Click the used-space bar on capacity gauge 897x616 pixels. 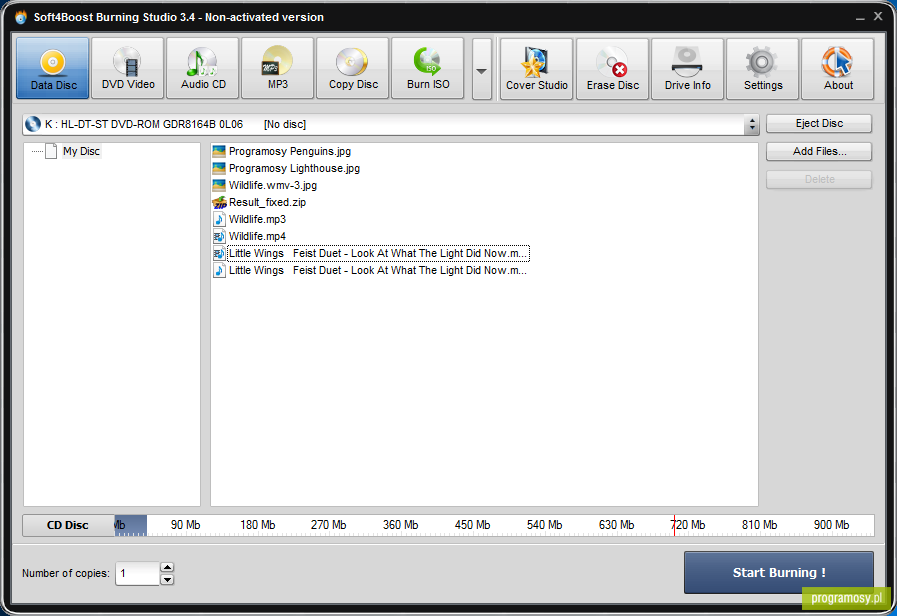pos(130,525)
